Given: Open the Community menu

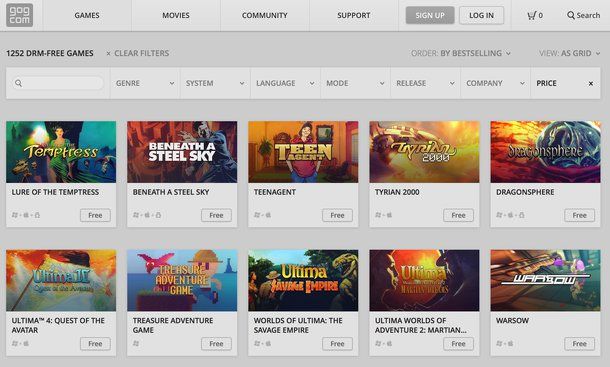Looking at the screenshot, I should coord(265,15).
